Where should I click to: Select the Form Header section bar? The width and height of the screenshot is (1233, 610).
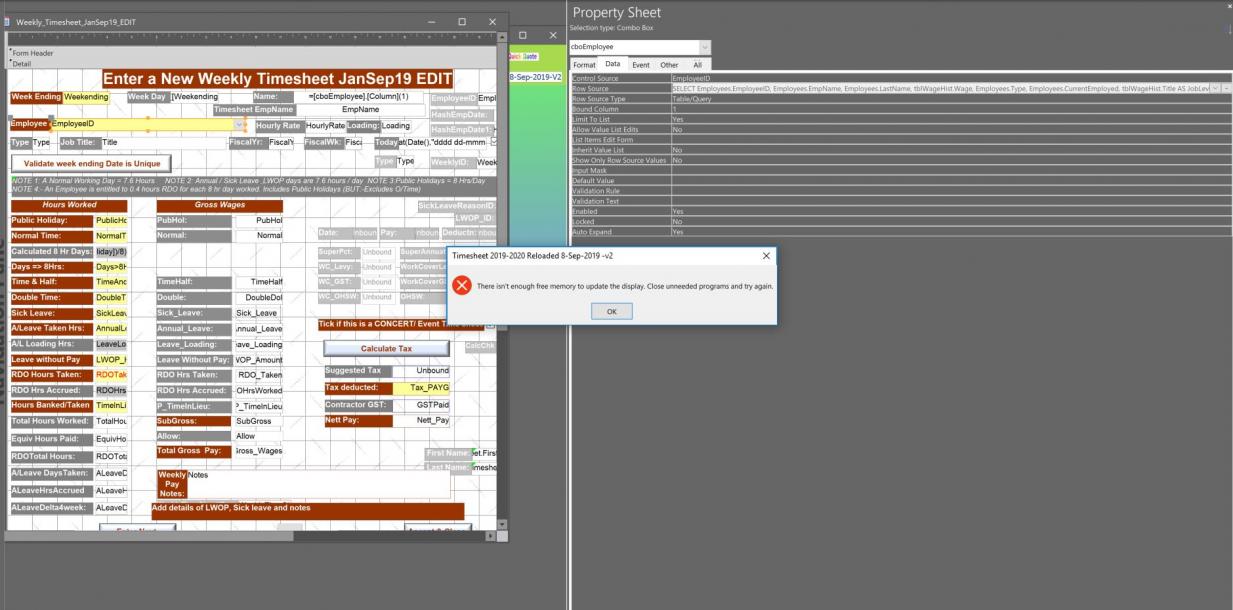251,53
